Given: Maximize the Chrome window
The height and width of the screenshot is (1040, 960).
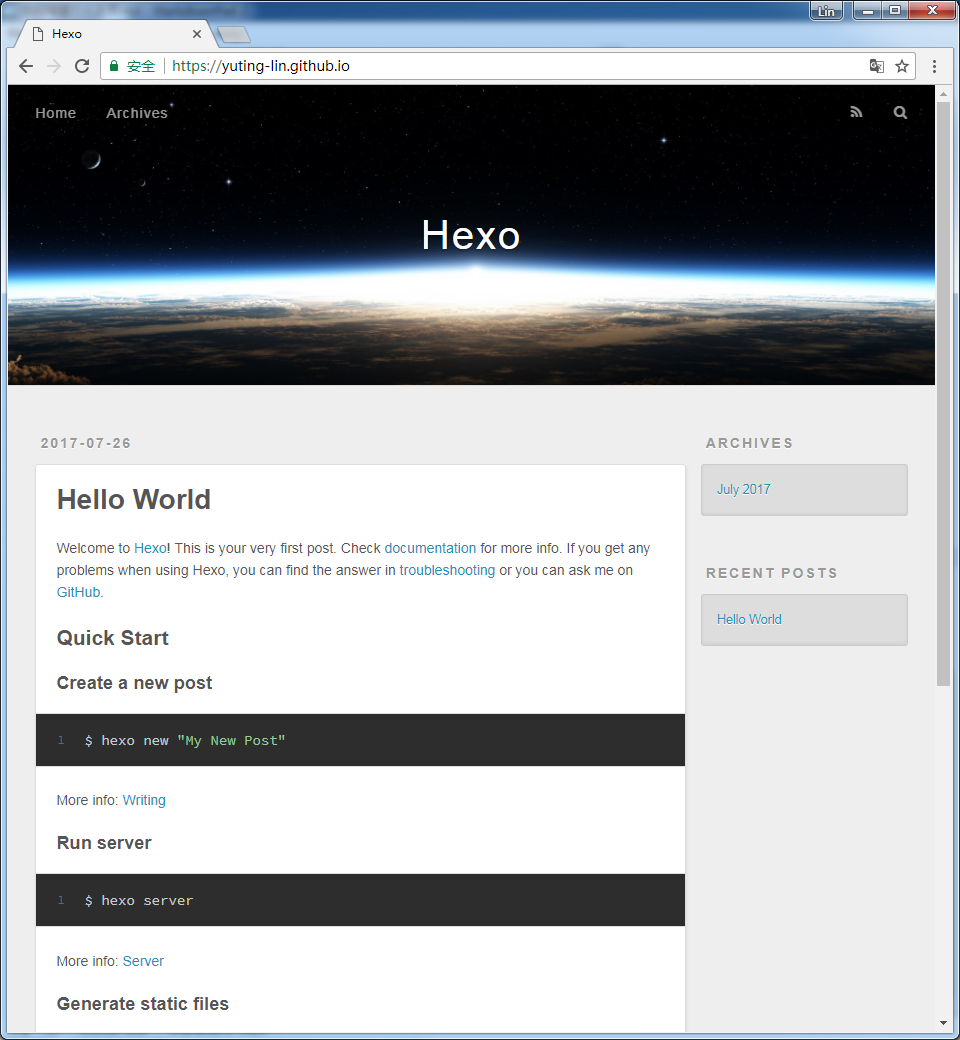Looking at the screenshot, I should click(x=895, y=11).
